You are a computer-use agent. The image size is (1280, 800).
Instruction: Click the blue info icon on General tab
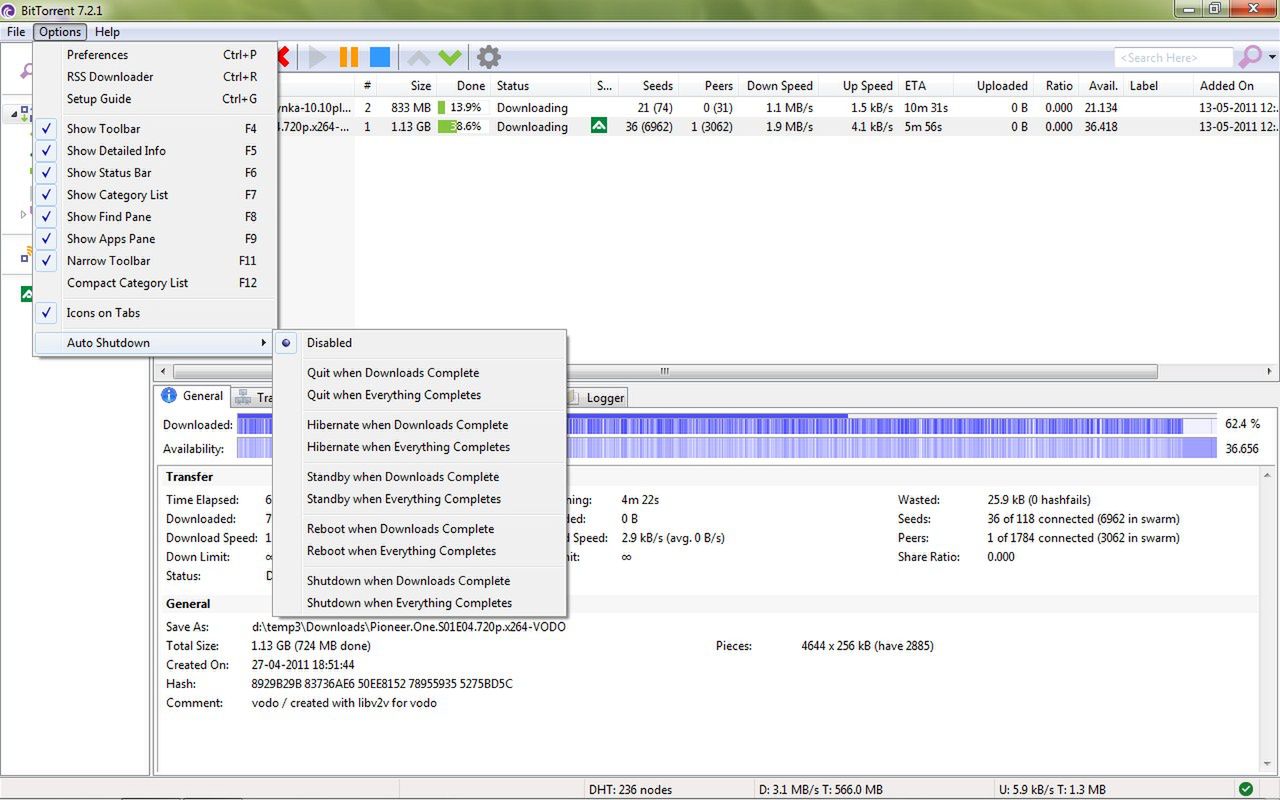click(x=169, y=396)
